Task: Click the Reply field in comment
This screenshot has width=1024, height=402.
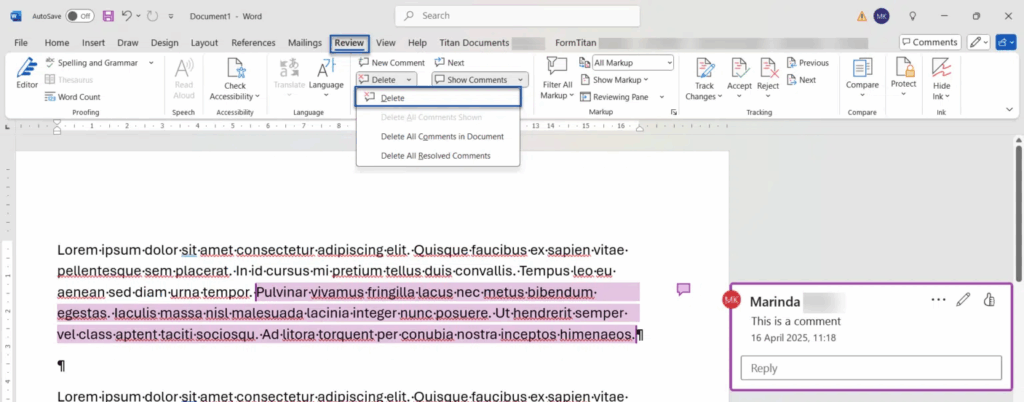Action: pos(870,368)
